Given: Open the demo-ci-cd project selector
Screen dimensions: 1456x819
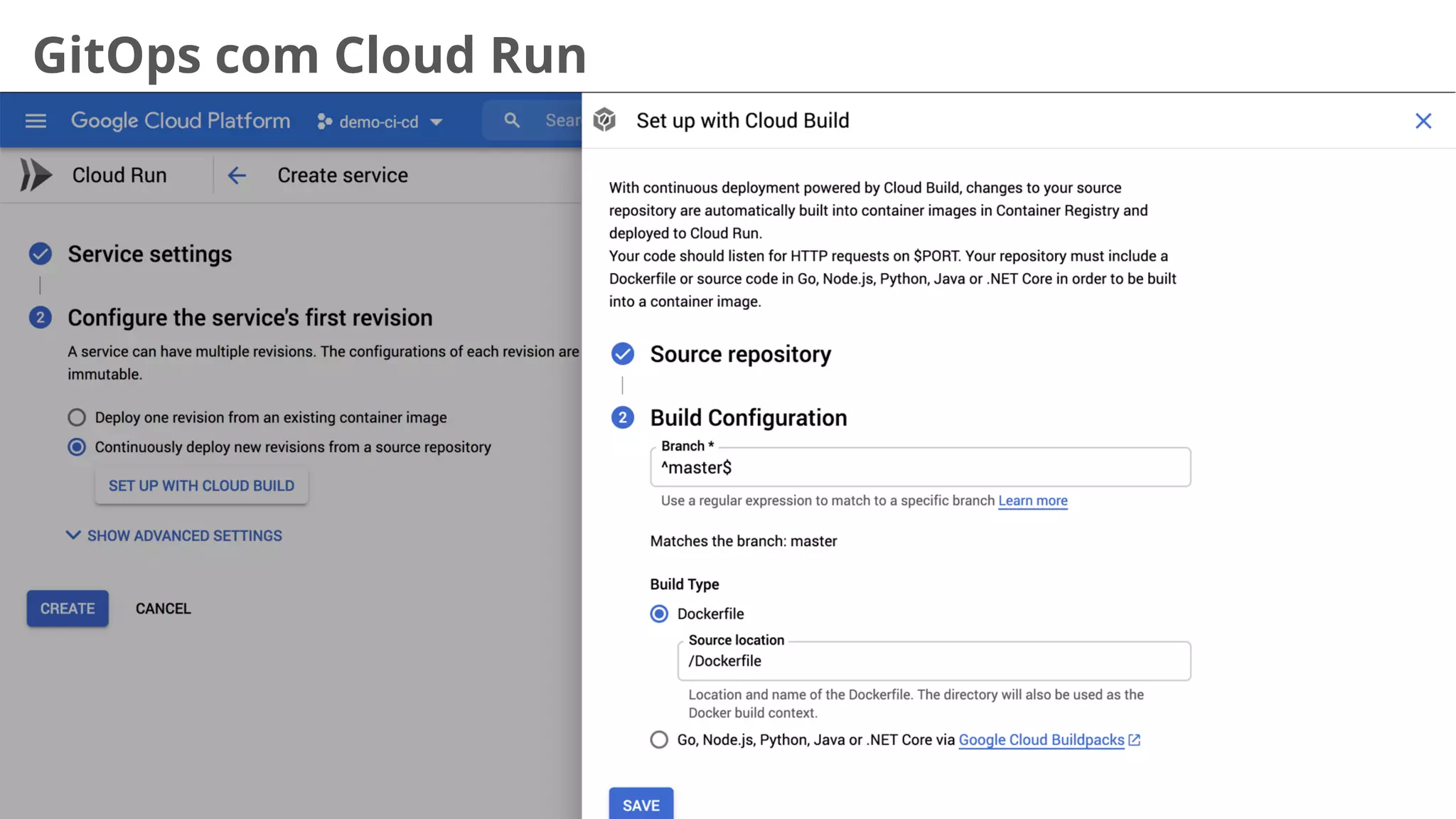Looking at the screenshot, I should (x=380, y=122).
